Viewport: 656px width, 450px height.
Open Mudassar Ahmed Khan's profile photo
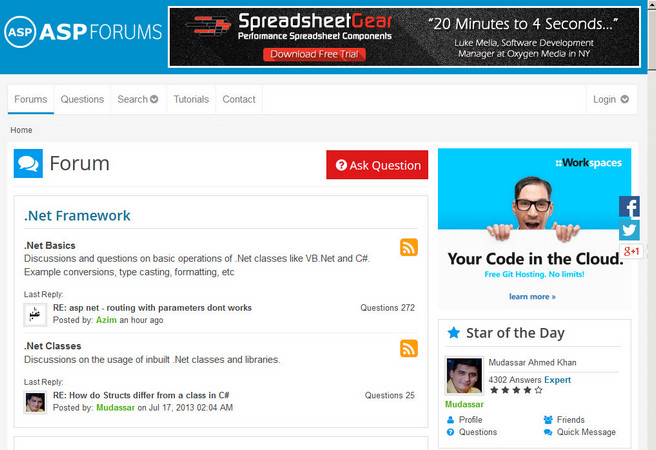click(464, 376)
